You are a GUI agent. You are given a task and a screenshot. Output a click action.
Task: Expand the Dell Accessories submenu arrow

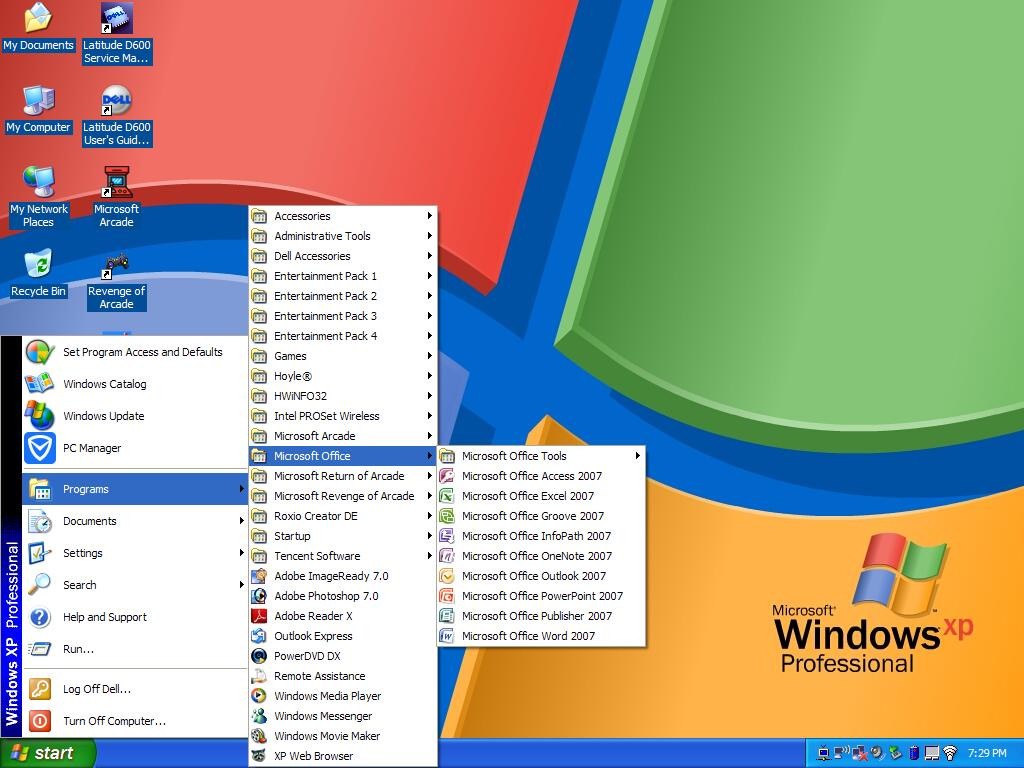[429, 256]
